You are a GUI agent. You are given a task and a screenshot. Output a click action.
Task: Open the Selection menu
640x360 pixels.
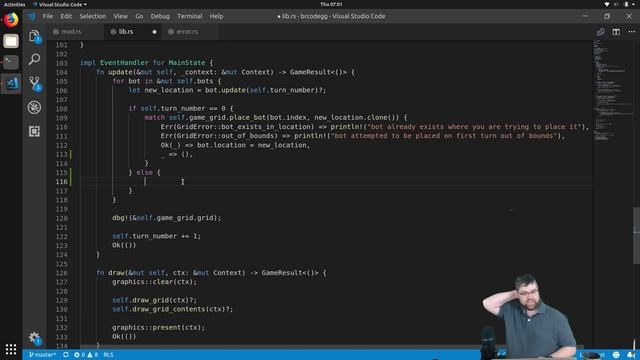tap(93, 16)
